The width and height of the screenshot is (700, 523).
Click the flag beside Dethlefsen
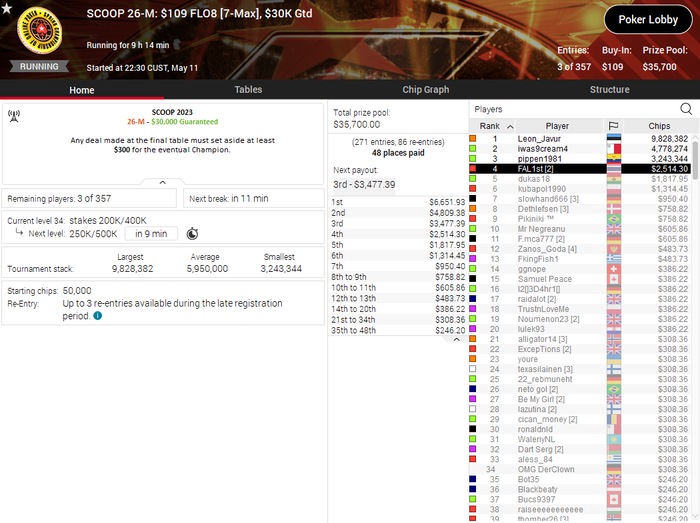coord(614,209)
